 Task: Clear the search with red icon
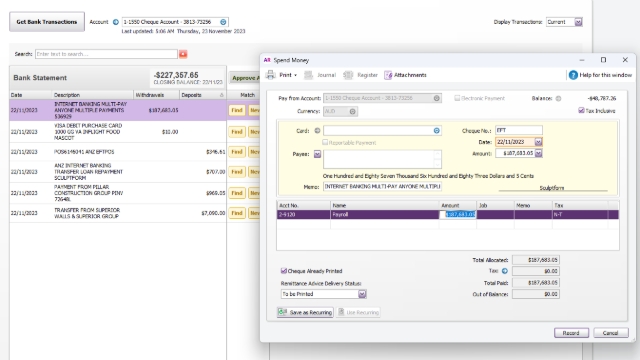click(x=183, y=54)
